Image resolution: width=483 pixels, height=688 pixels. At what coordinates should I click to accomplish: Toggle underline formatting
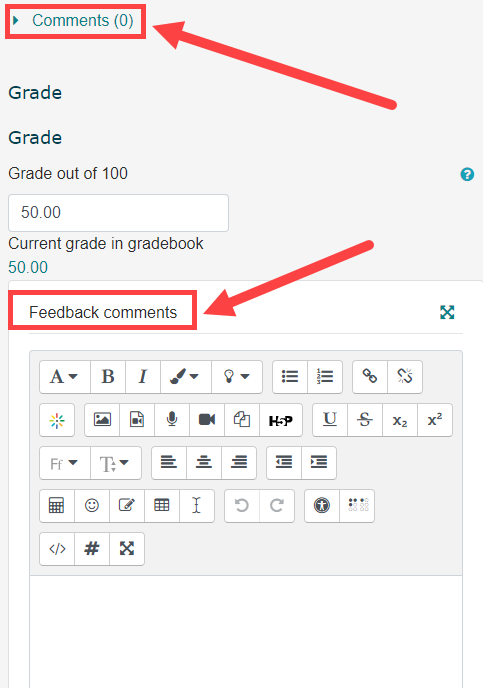[330, 420]
